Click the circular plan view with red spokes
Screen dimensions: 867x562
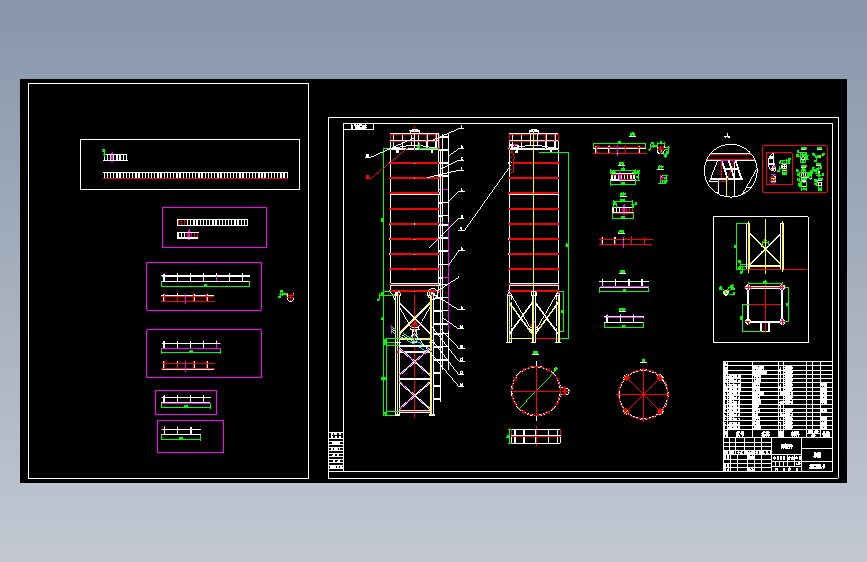click(x=643, y=394)
